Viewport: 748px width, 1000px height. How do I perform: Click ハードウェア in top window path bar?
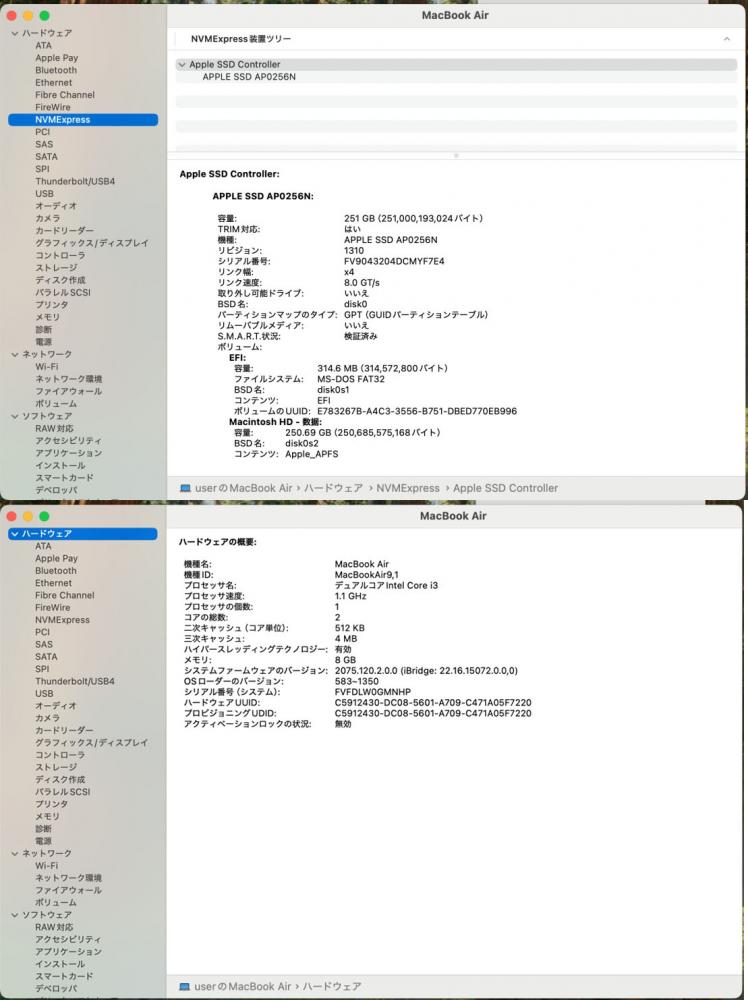pos(333,489)
